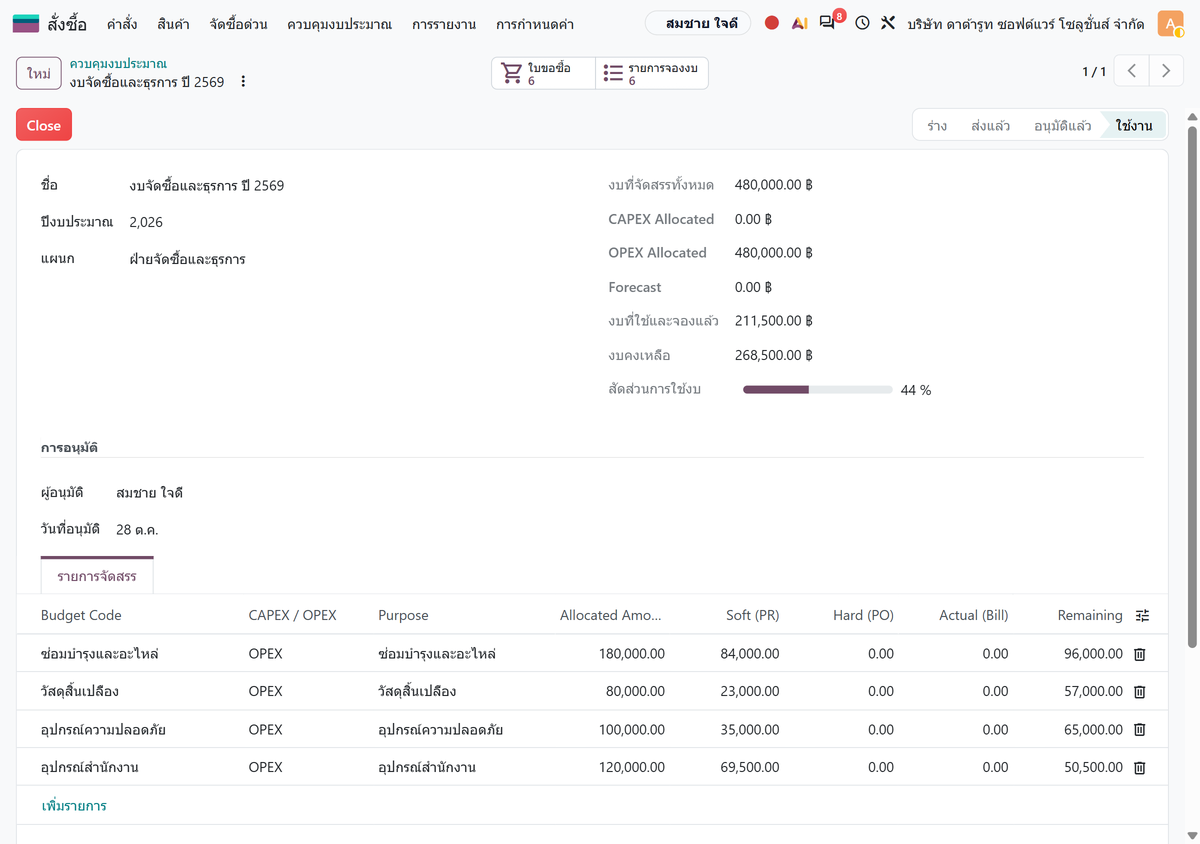
Task: Expand the การรายงาน menu
Action: pyautogui.click(x=444, y=23)
